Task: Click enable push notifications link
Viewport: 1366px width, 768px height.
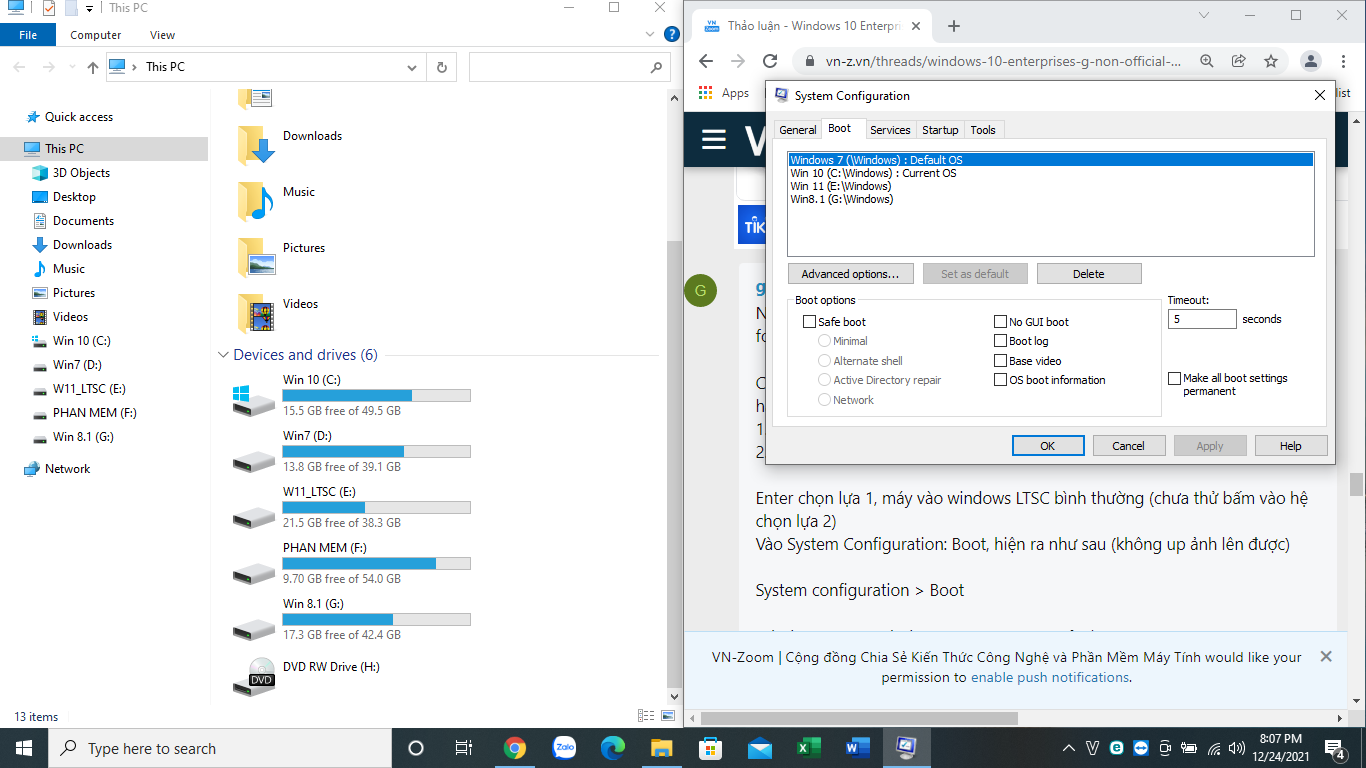Action: (1050, 677)
